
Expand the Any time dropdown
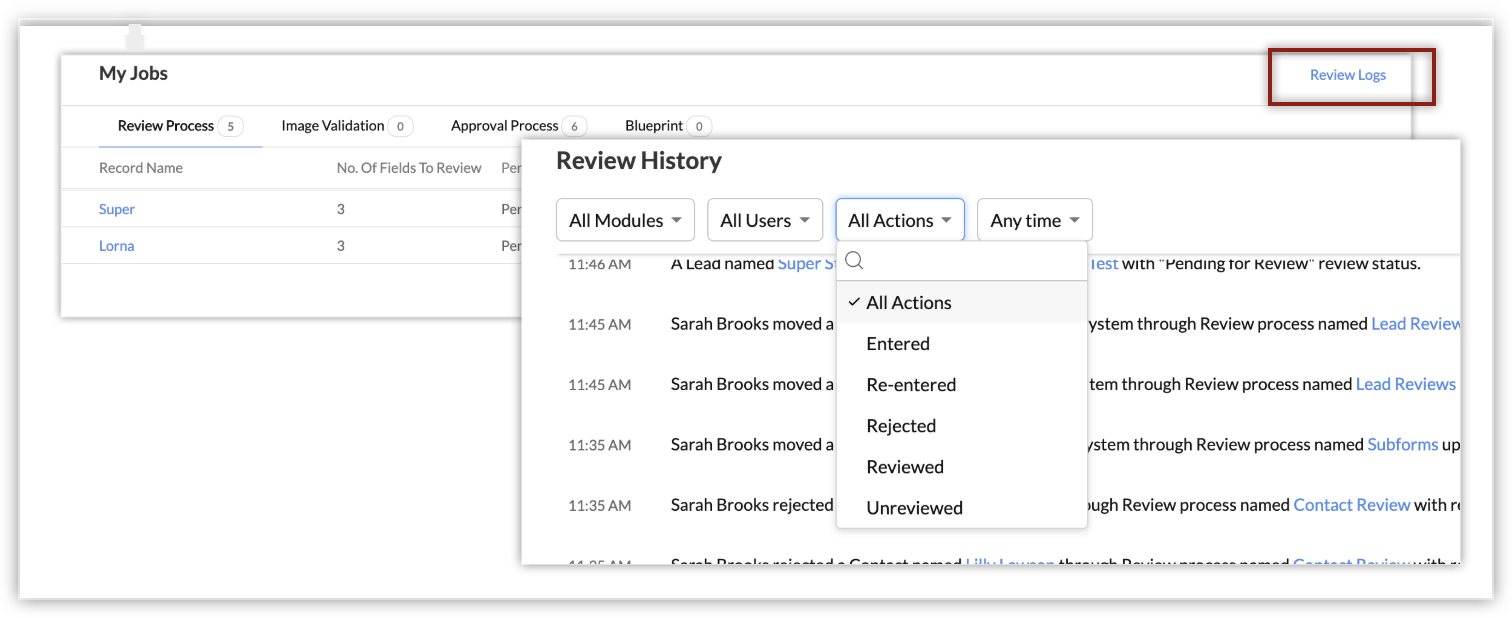(x=1035, y=220)
